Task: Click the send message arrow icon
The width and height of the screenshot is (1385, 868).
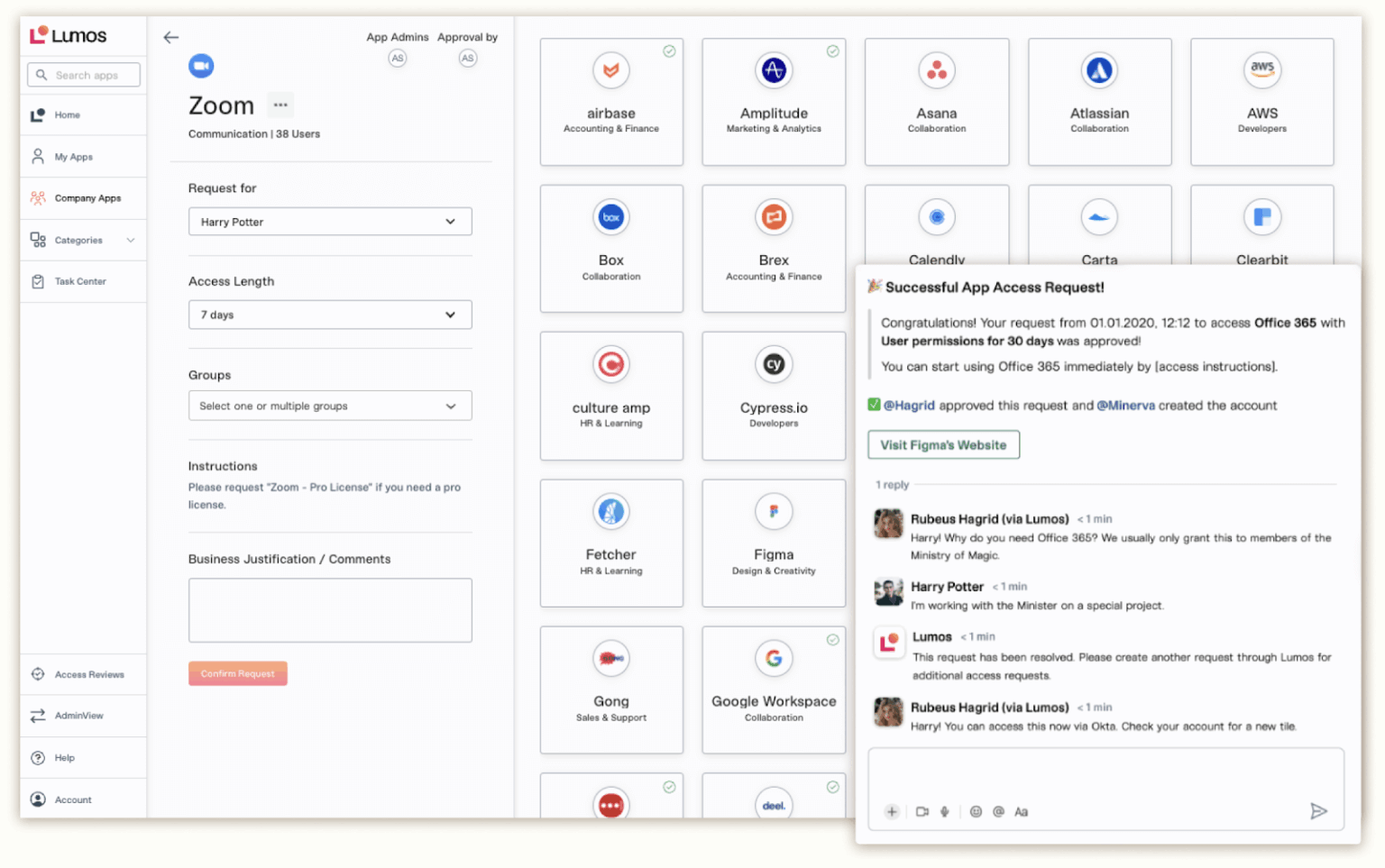Action: click(1319, 811)
